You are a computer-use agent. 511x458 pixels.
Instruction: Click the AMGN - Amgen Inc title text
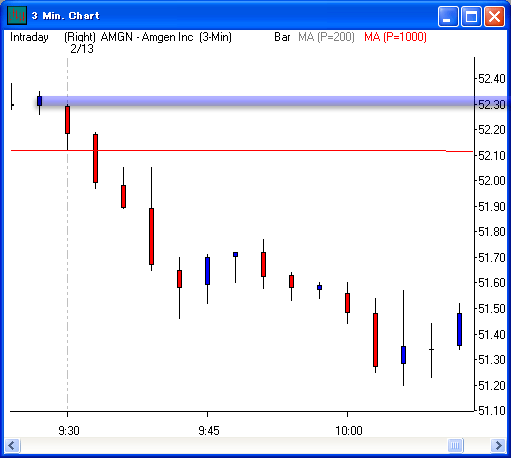click(147, 37)
